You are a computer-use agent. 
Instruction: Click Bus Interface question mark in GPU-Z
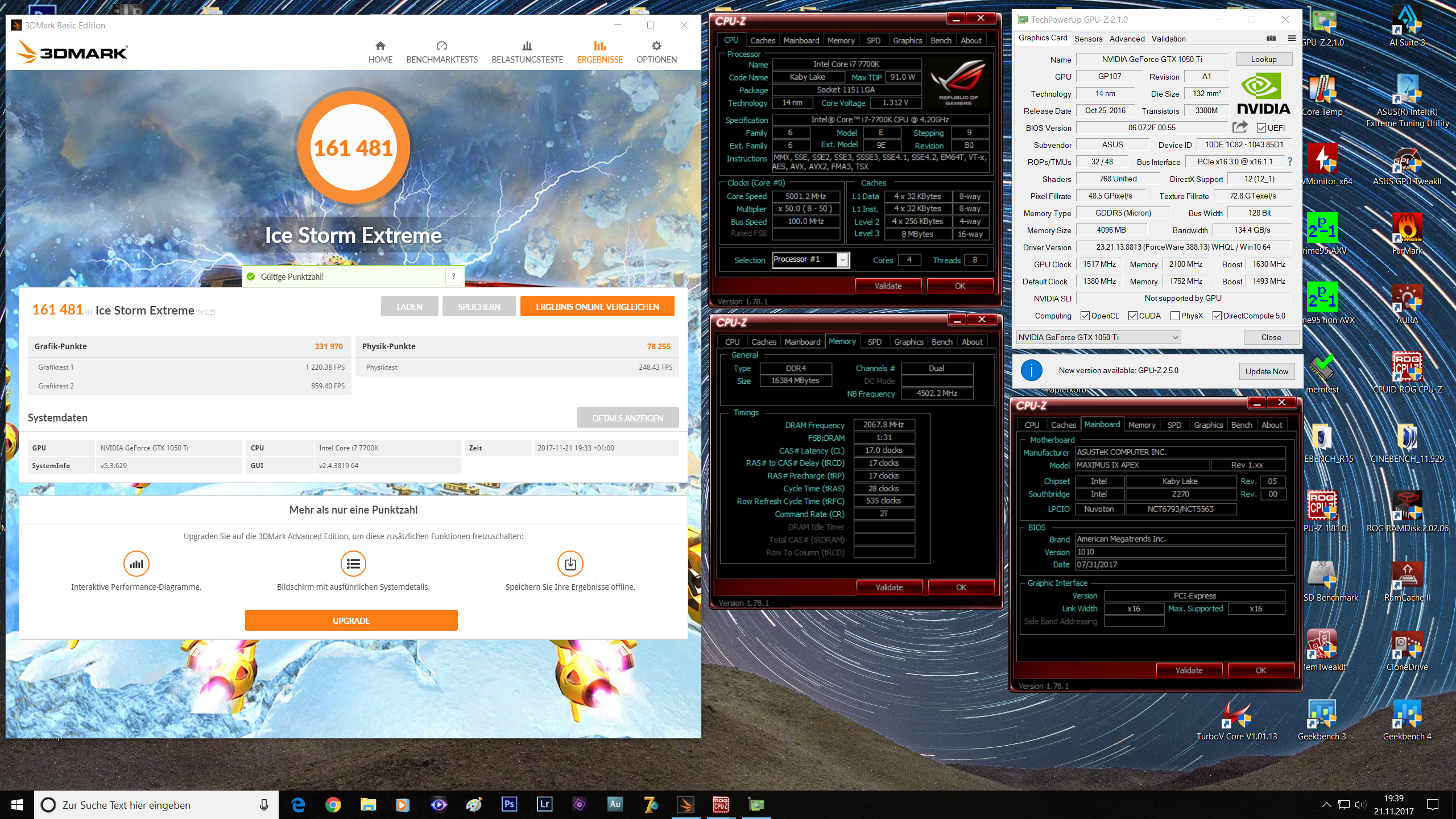coord(1289,162)
